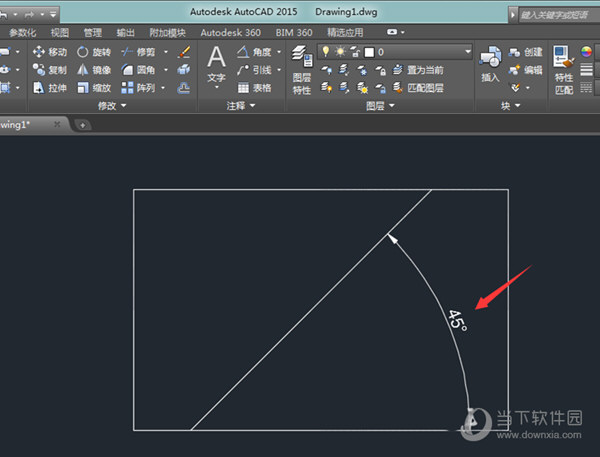Open the Text (文字) dropdown arrow

click(x=217, y=87)
